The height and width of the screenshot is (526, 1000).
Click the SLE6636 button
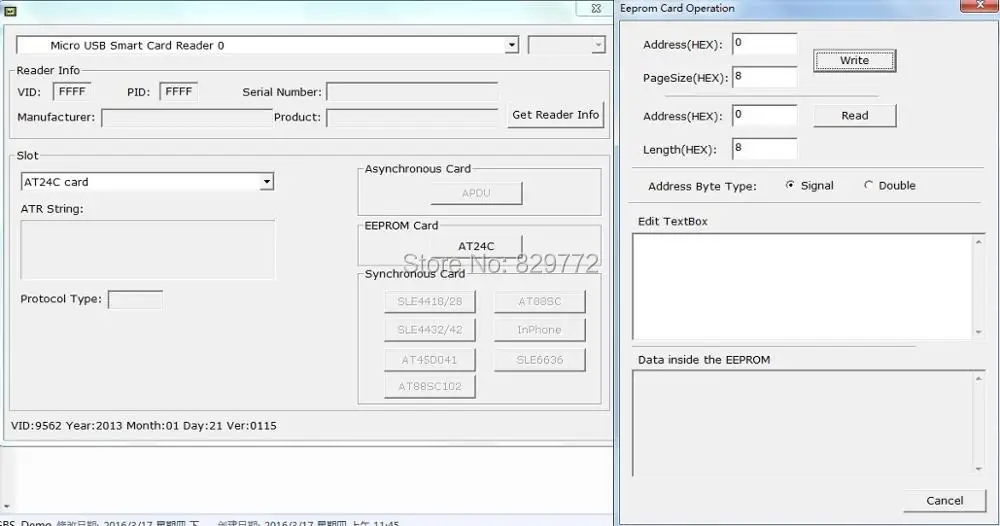click(540, 360)
